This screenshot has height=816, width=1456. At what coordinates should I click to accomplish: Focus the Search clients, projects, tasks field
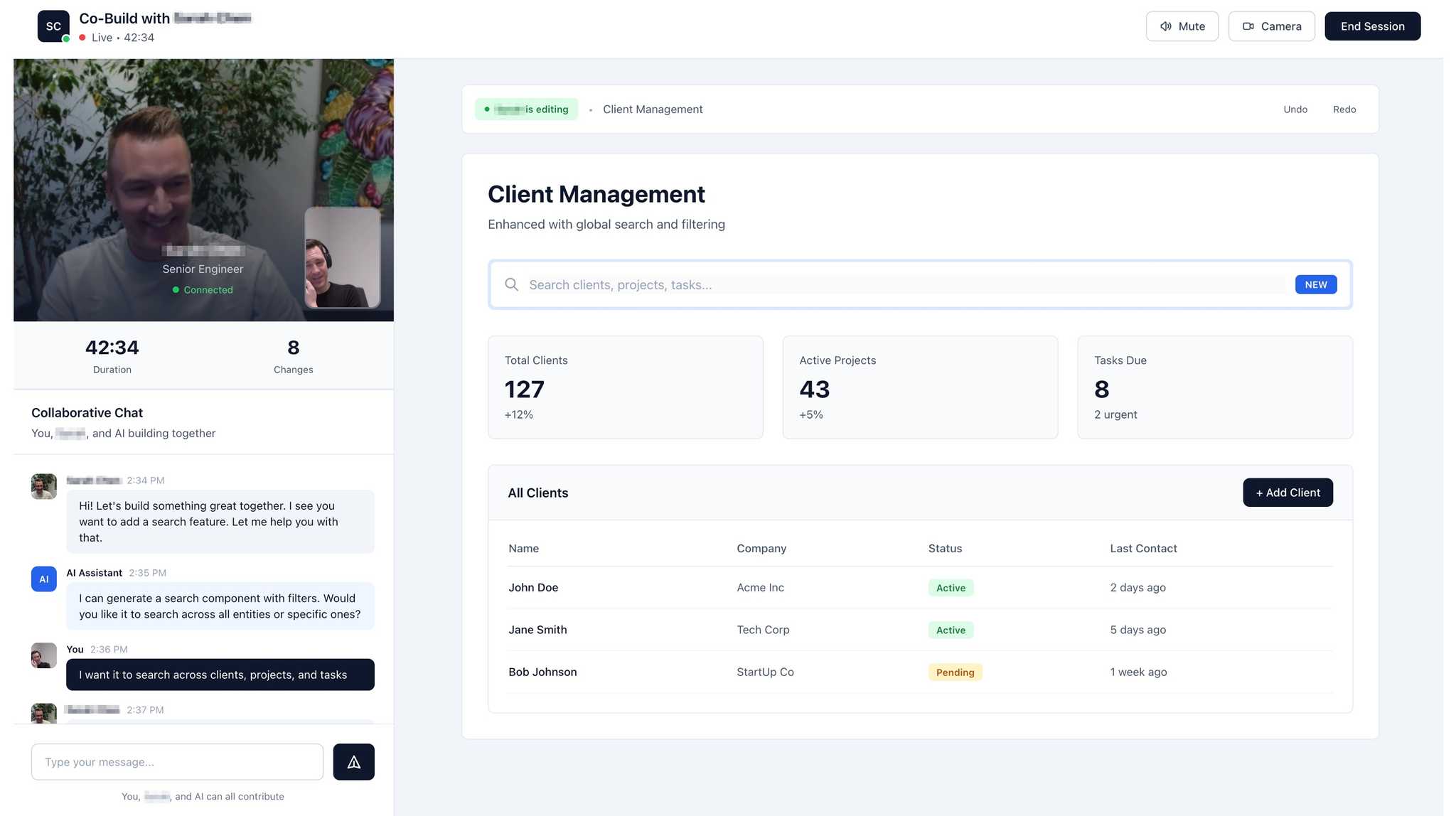tap(903, 284)
